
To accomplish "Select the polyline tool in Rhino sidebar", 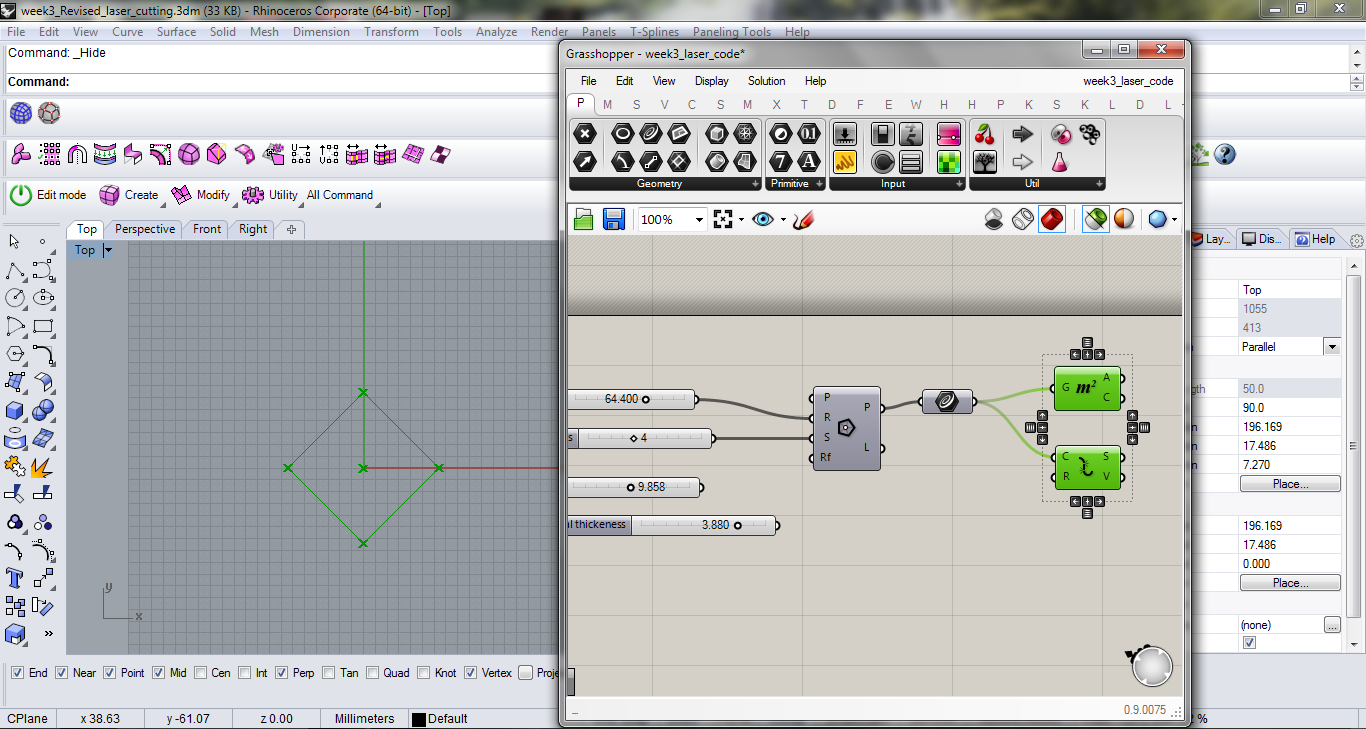I will 15,270.
